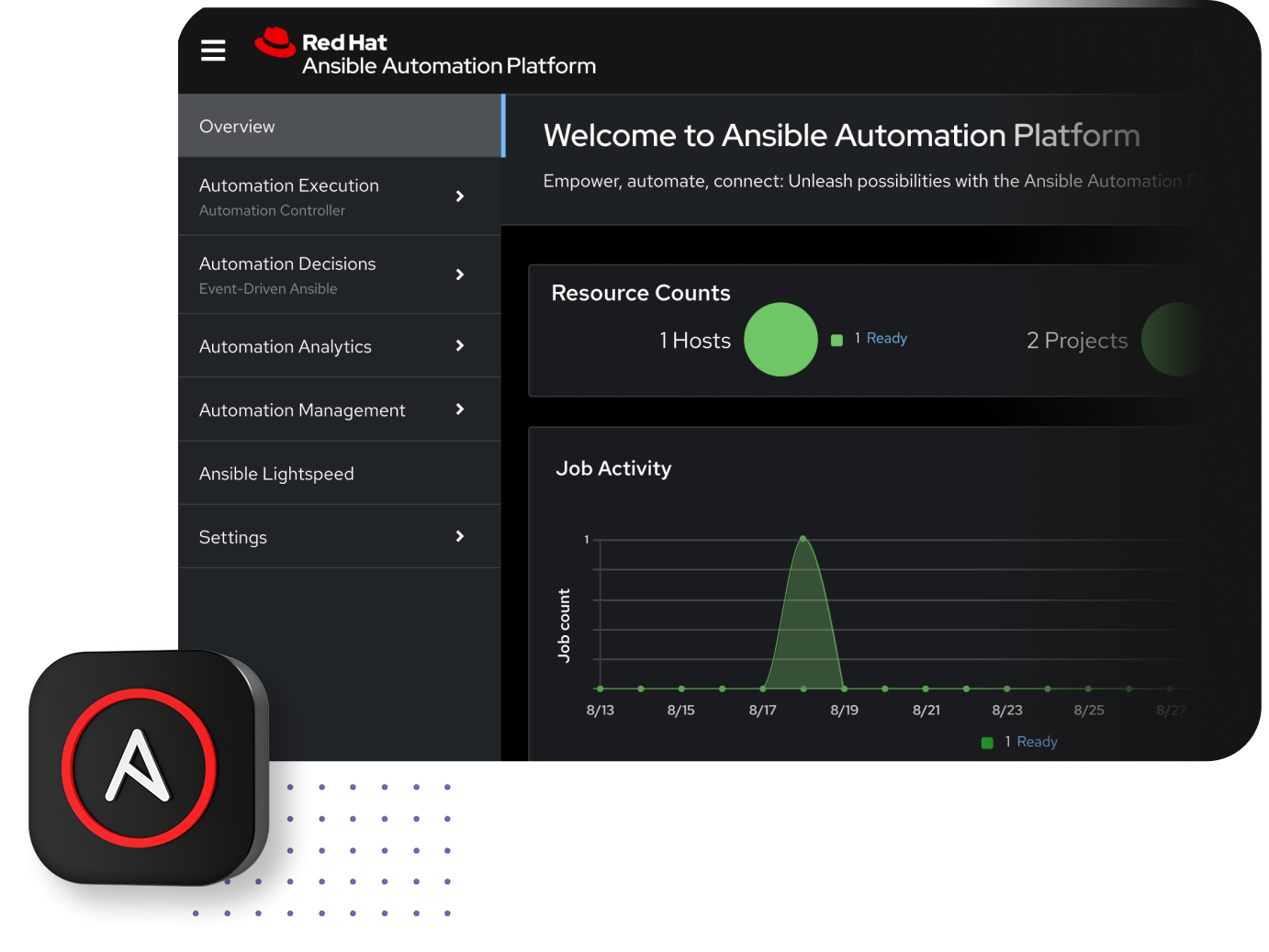
Task: Select Overview in the sidebar
Action: pyautogui.click(x=237, y=127)
